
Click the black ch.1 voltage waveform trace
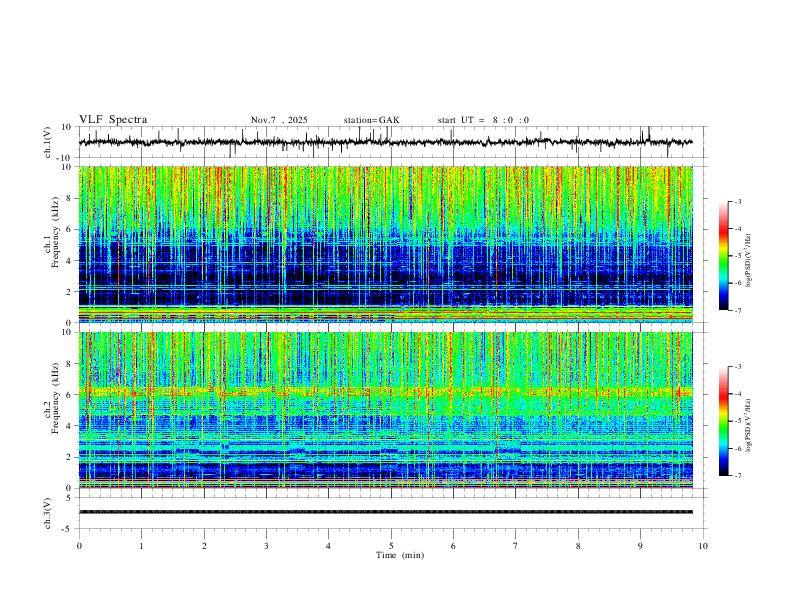click(385, 142)
